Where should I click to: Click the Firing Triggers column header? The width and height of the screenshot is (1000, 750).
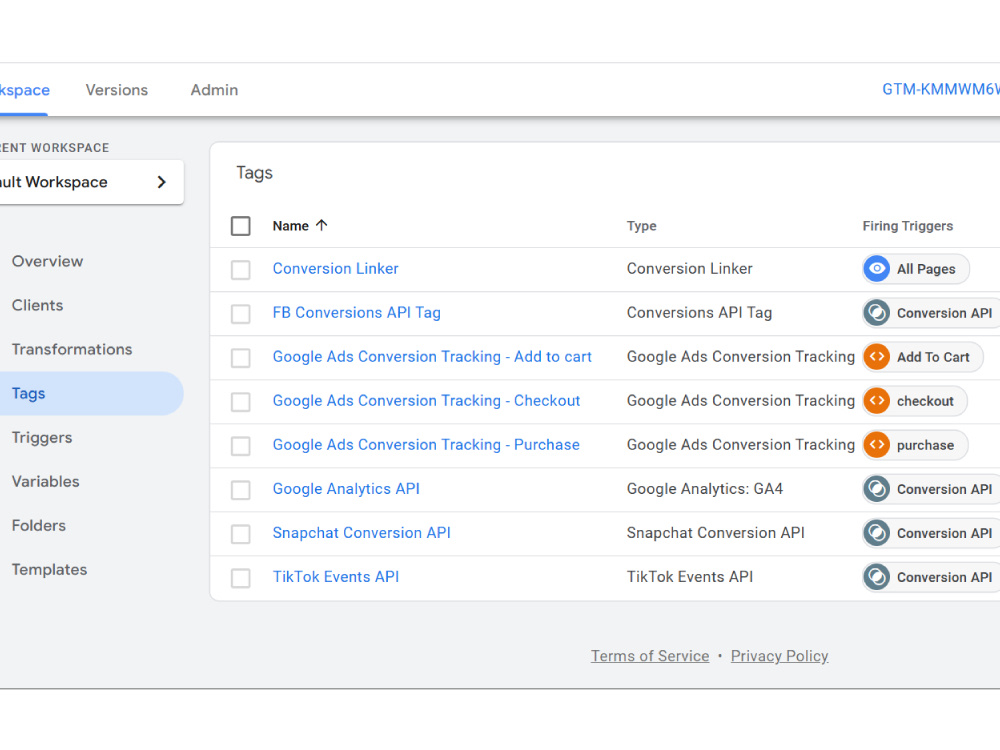point(908,226)
